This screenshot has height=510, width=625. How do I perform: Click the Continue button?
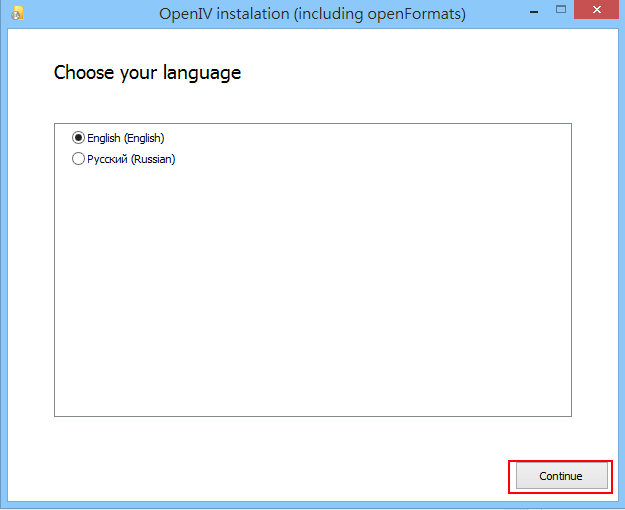[561, 476]
